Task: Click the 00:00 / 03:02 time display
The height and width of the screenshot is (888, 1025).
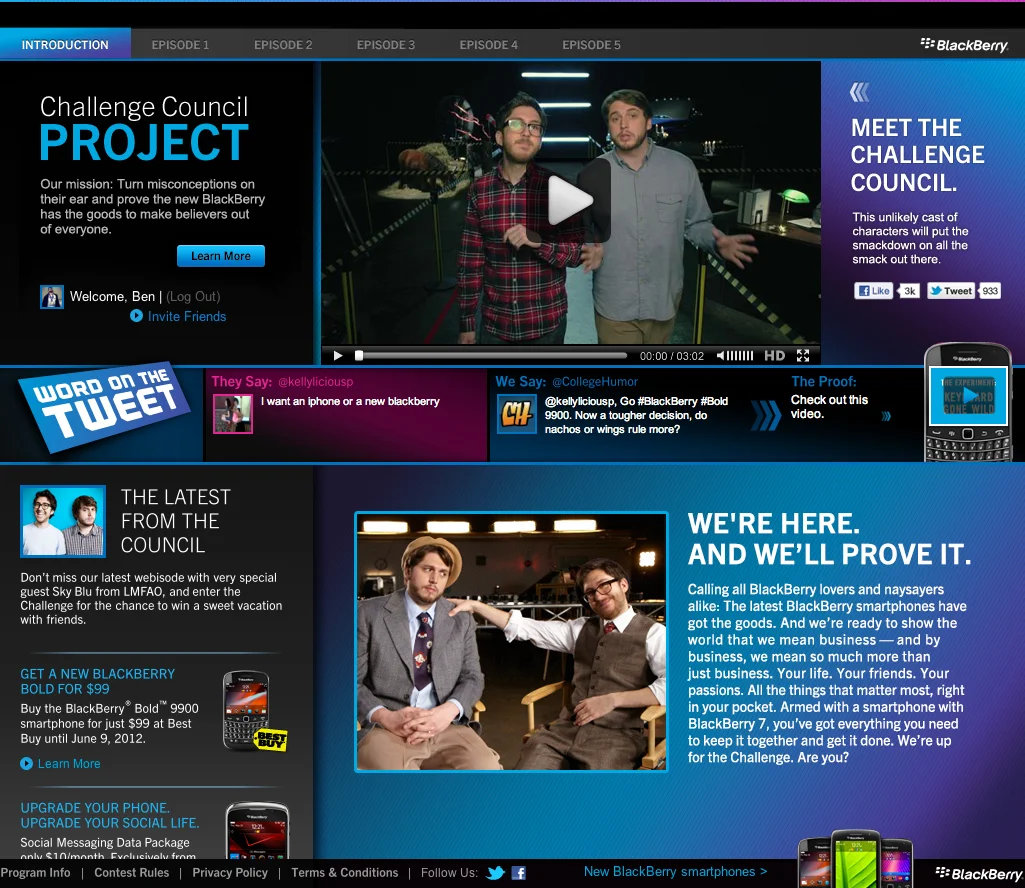Action: point(672,356)
